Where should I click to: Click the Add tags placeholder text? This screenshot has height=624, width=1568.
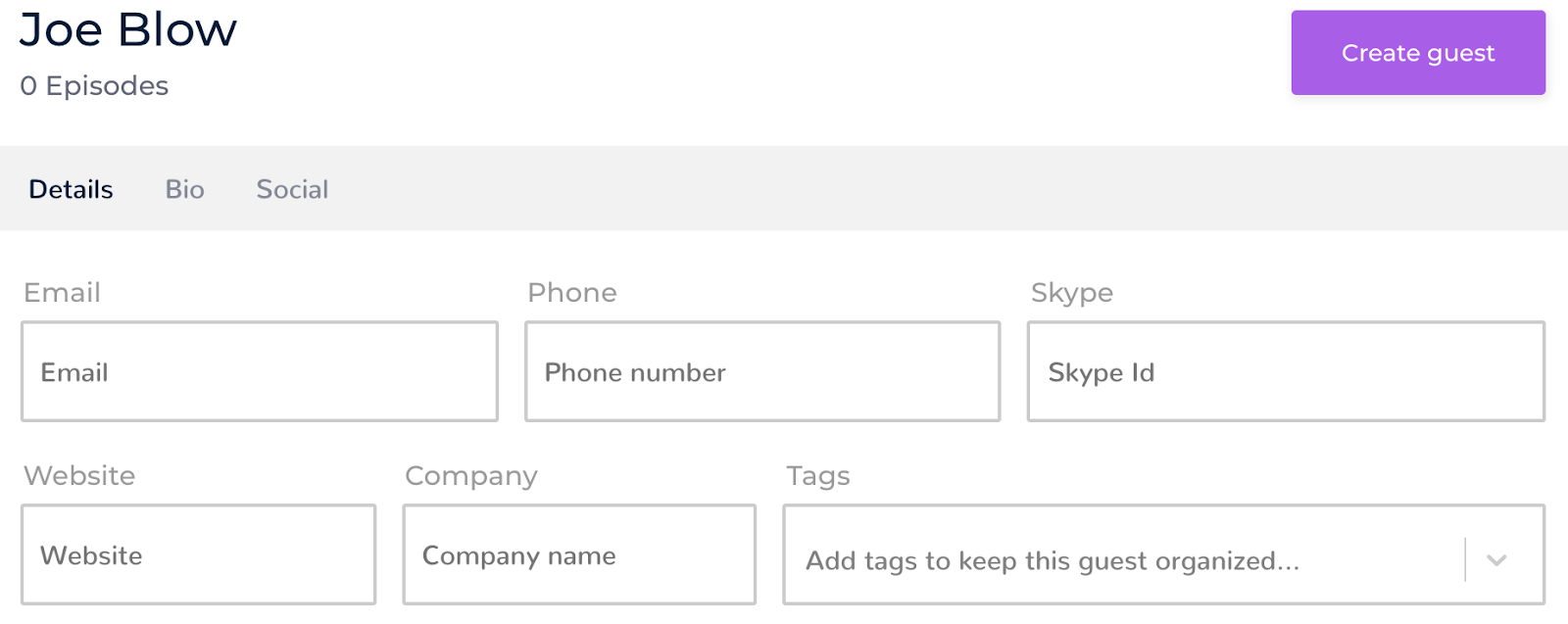coord(1053,560)
